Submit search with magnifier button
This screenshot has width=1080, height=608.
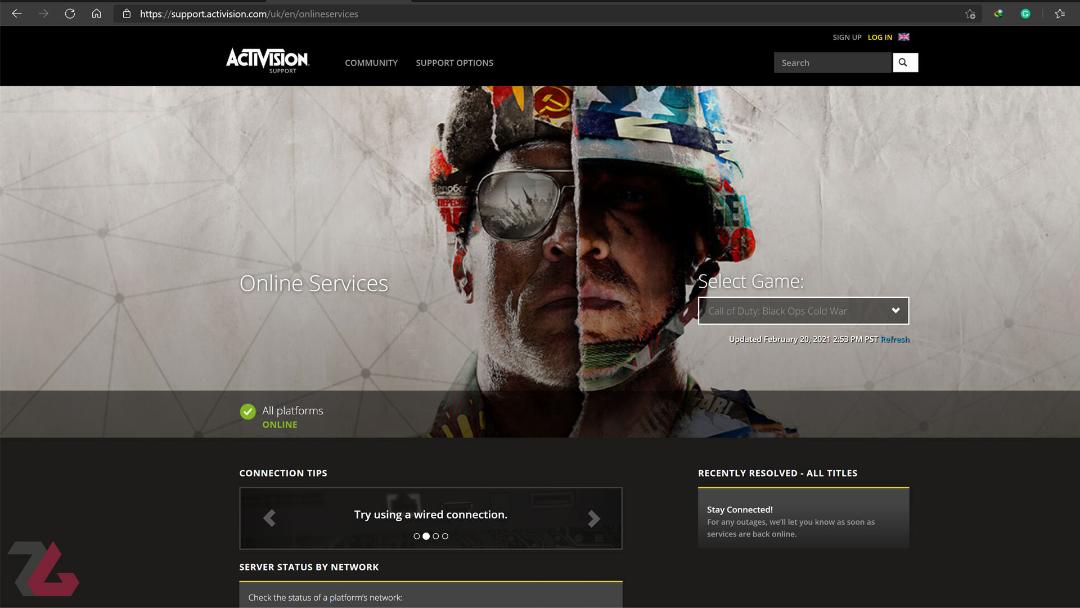pos(905,63)
